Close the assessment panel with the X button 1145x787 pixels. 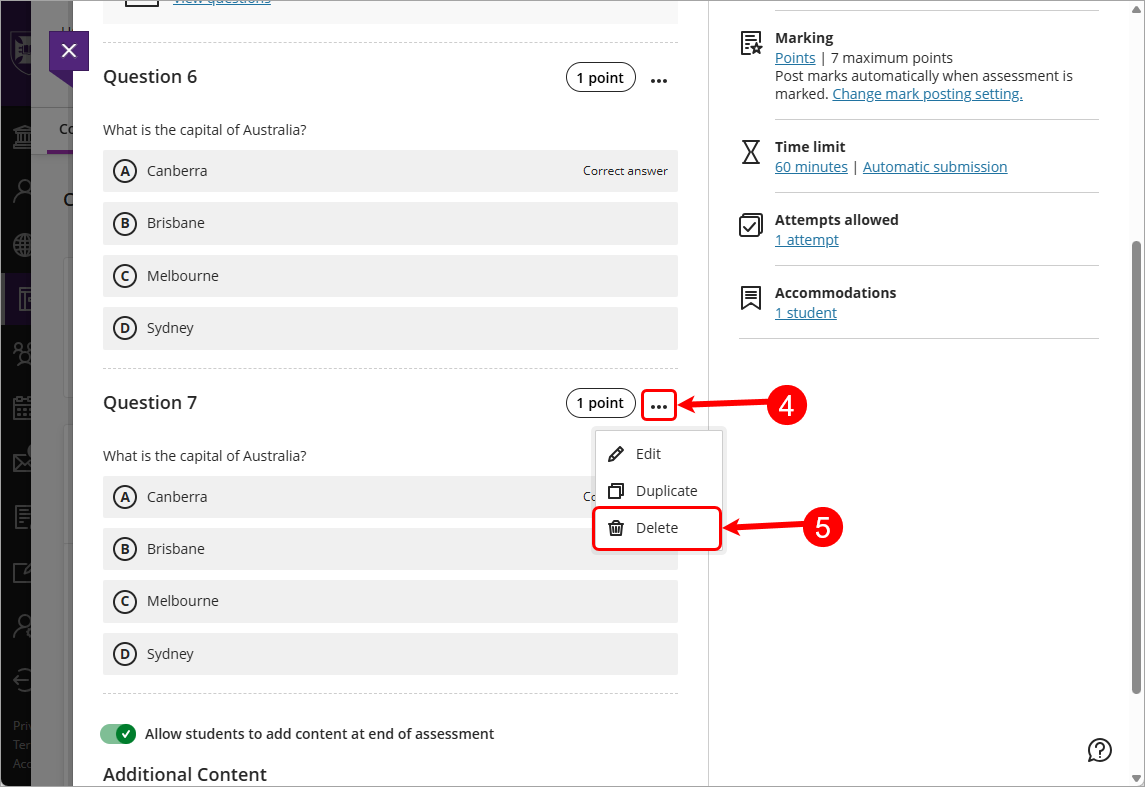69,50
